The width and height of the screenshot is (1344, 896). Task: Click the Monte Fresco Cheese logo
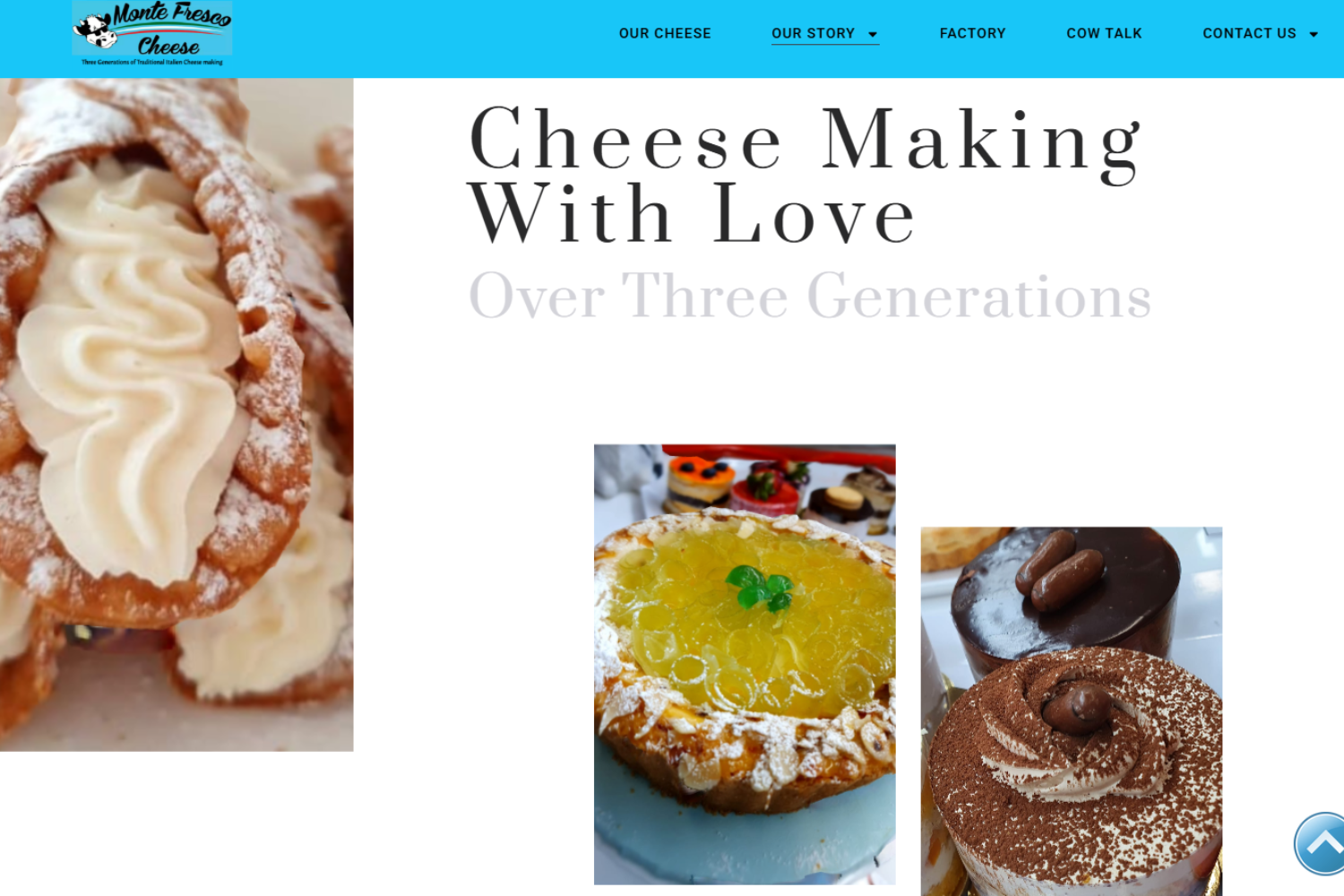(152, 33)
